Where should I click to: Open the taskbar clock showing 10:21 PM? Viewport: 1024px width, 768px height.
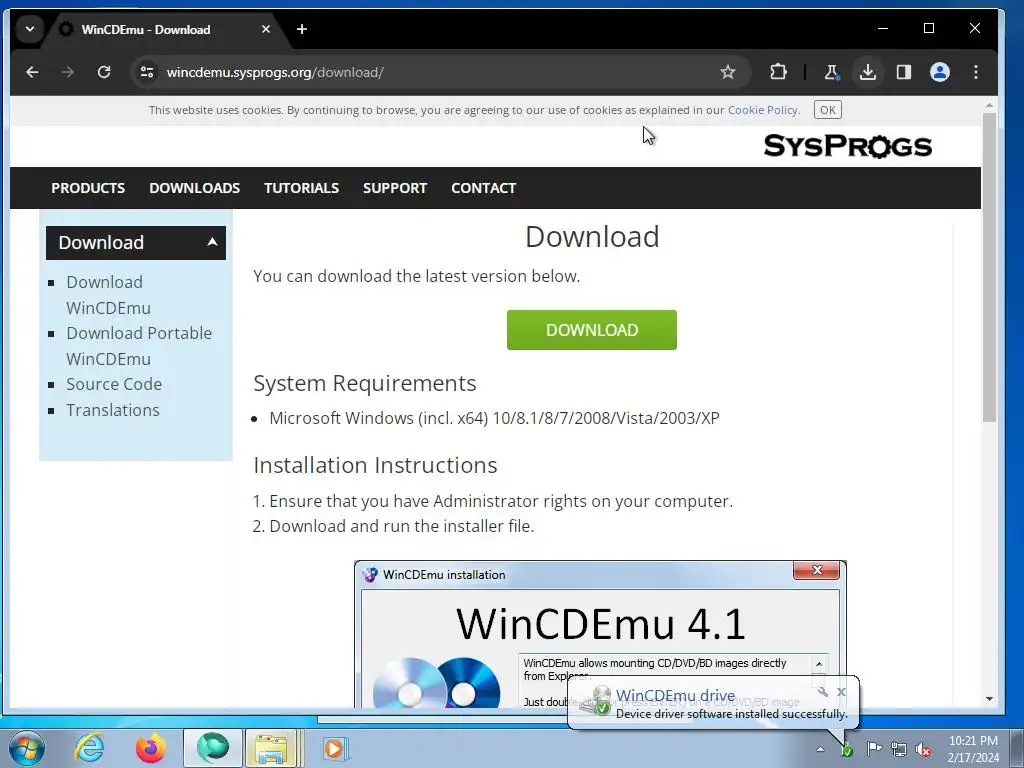tap(973, 749)
